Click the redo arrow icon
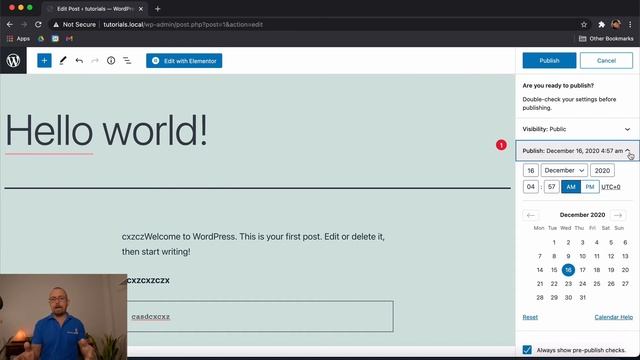This screenshot has width=640, height=360. click(x=95, y=60)
